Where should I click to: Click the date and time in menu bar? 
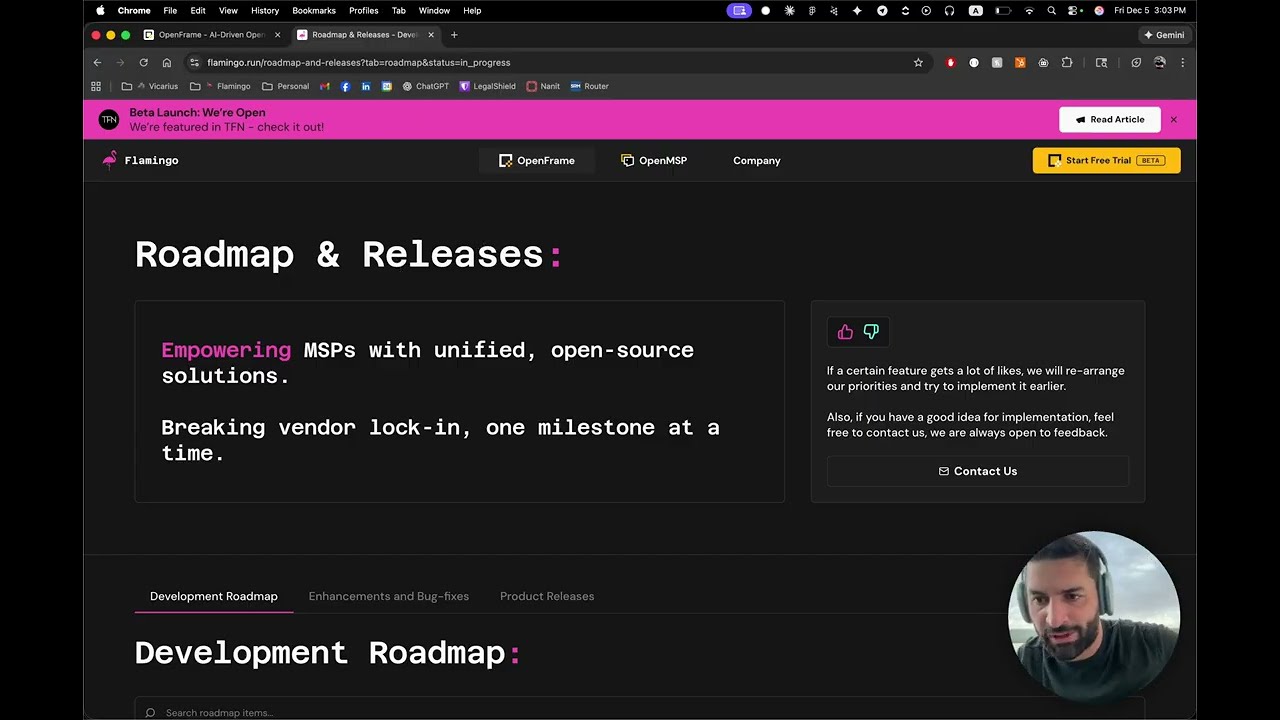[1150, 10]
